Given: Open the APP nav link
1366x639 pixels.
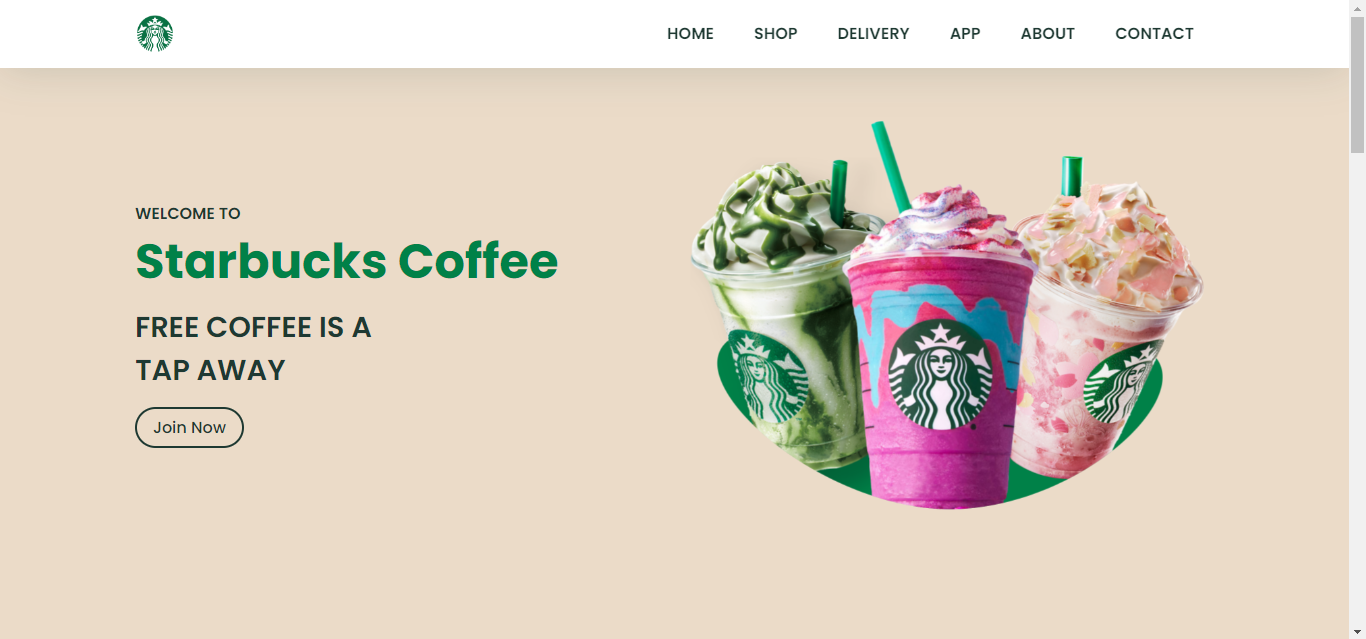Looking at the screenshot, I should click(x=965, y=34).
